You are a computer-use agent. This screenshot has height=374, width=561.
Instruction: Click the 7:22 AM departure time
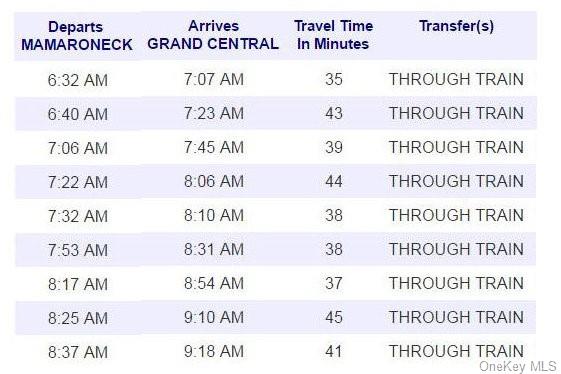(x=78, y=182)
